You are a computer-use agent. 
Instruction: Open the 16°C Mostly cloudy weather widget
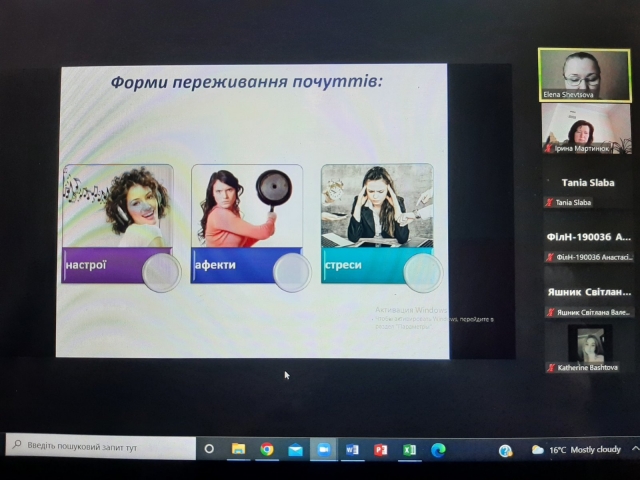pos(576,450)
